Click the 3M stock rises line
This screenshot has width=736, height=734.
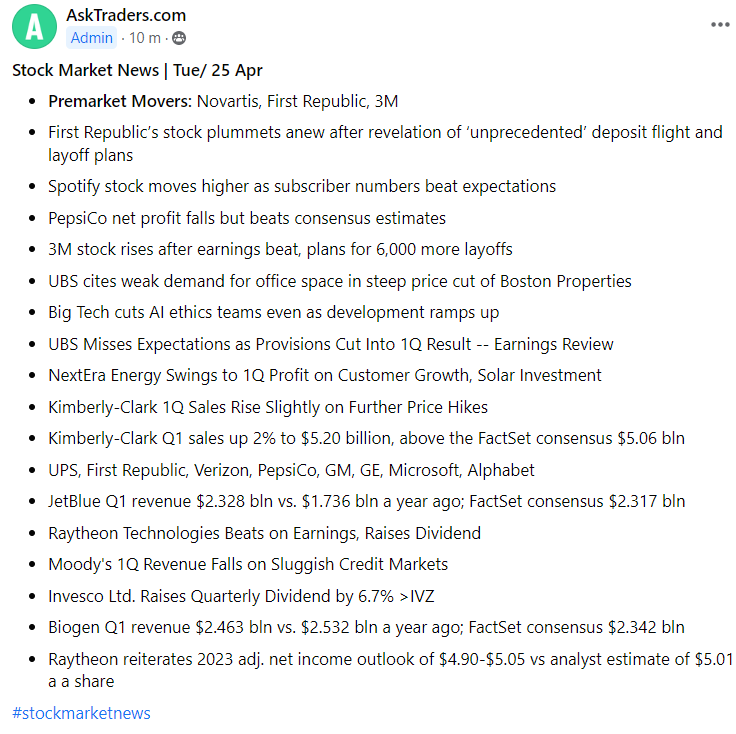[x=280, y=249]
